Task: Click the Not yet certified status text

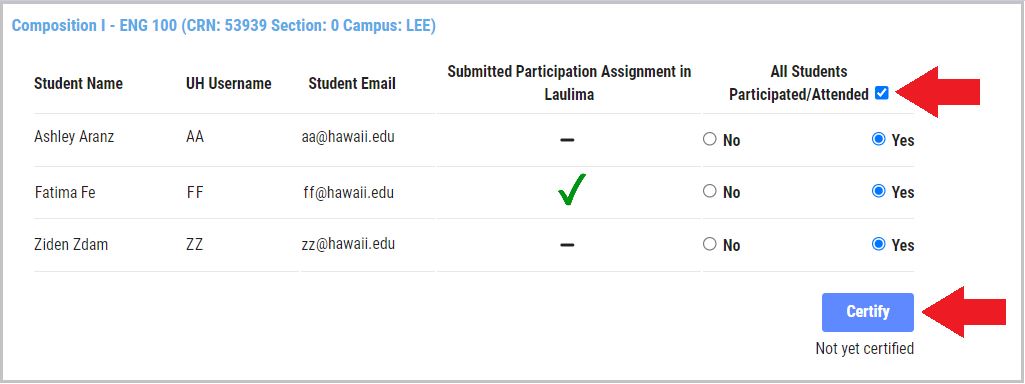Action: (865, 349)
